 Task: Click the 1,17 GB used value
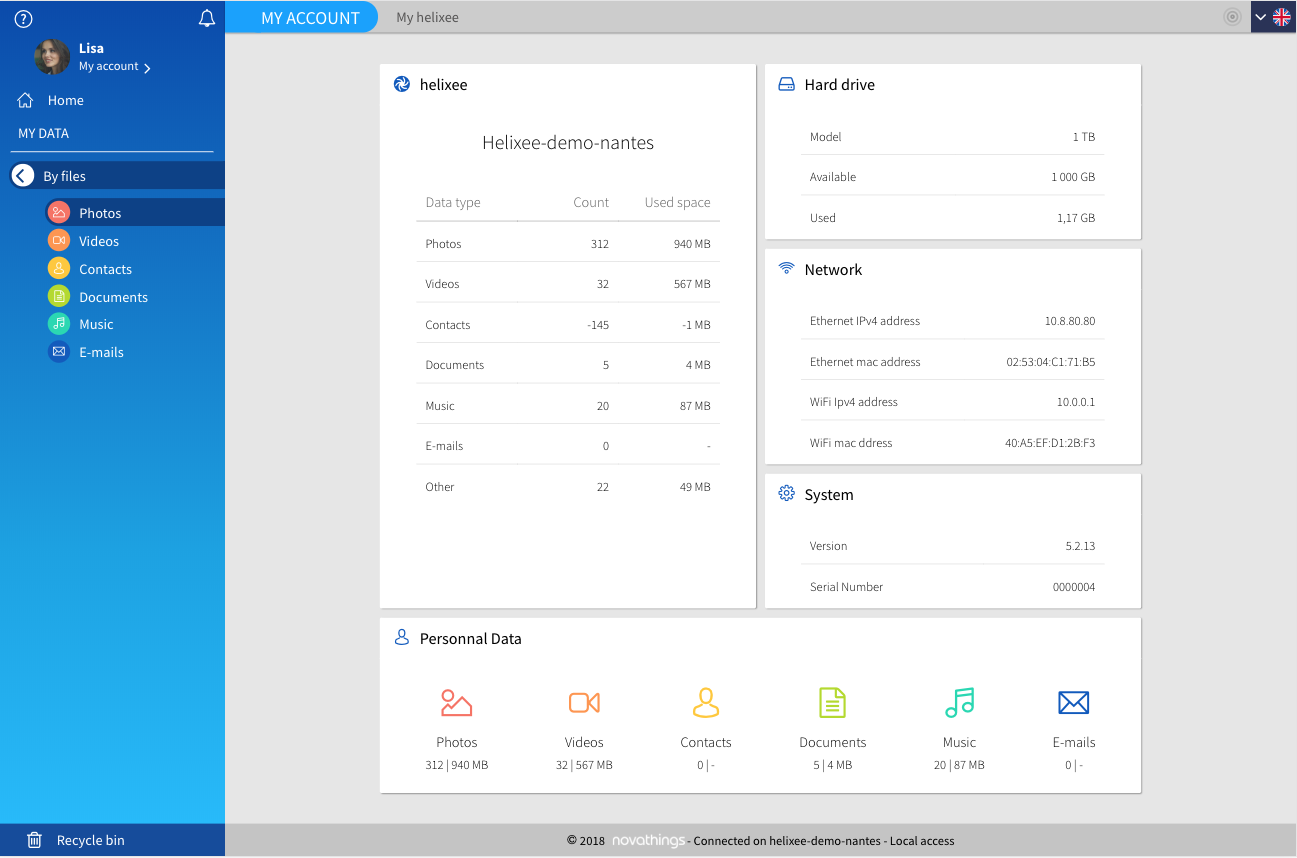pos(1076,218)
